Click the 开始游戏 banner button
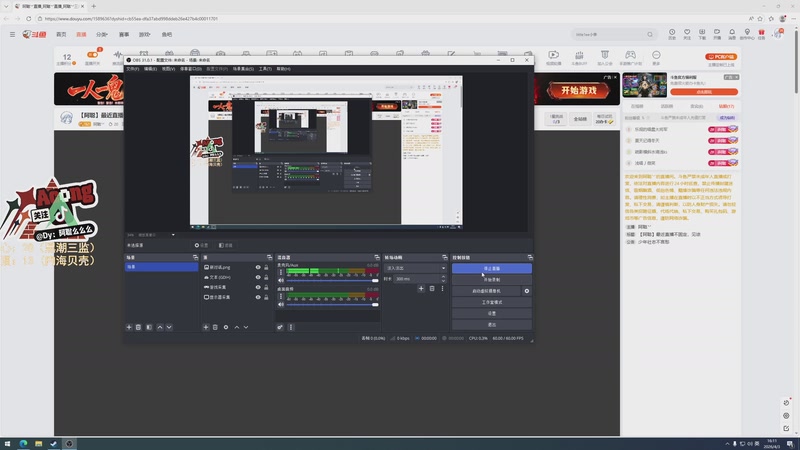 click(x=579, y=90)
